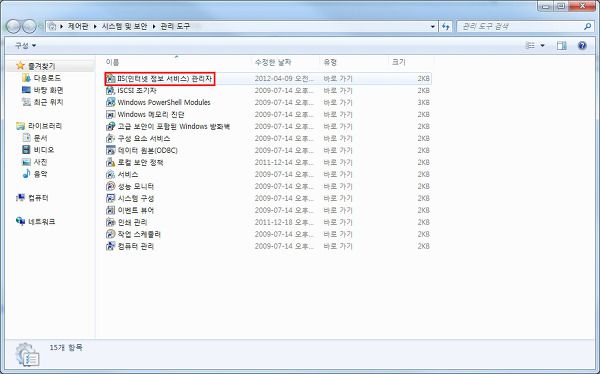
Task: Select the 로컬 보안 정책 icon
Action: [x=111, y=162]
